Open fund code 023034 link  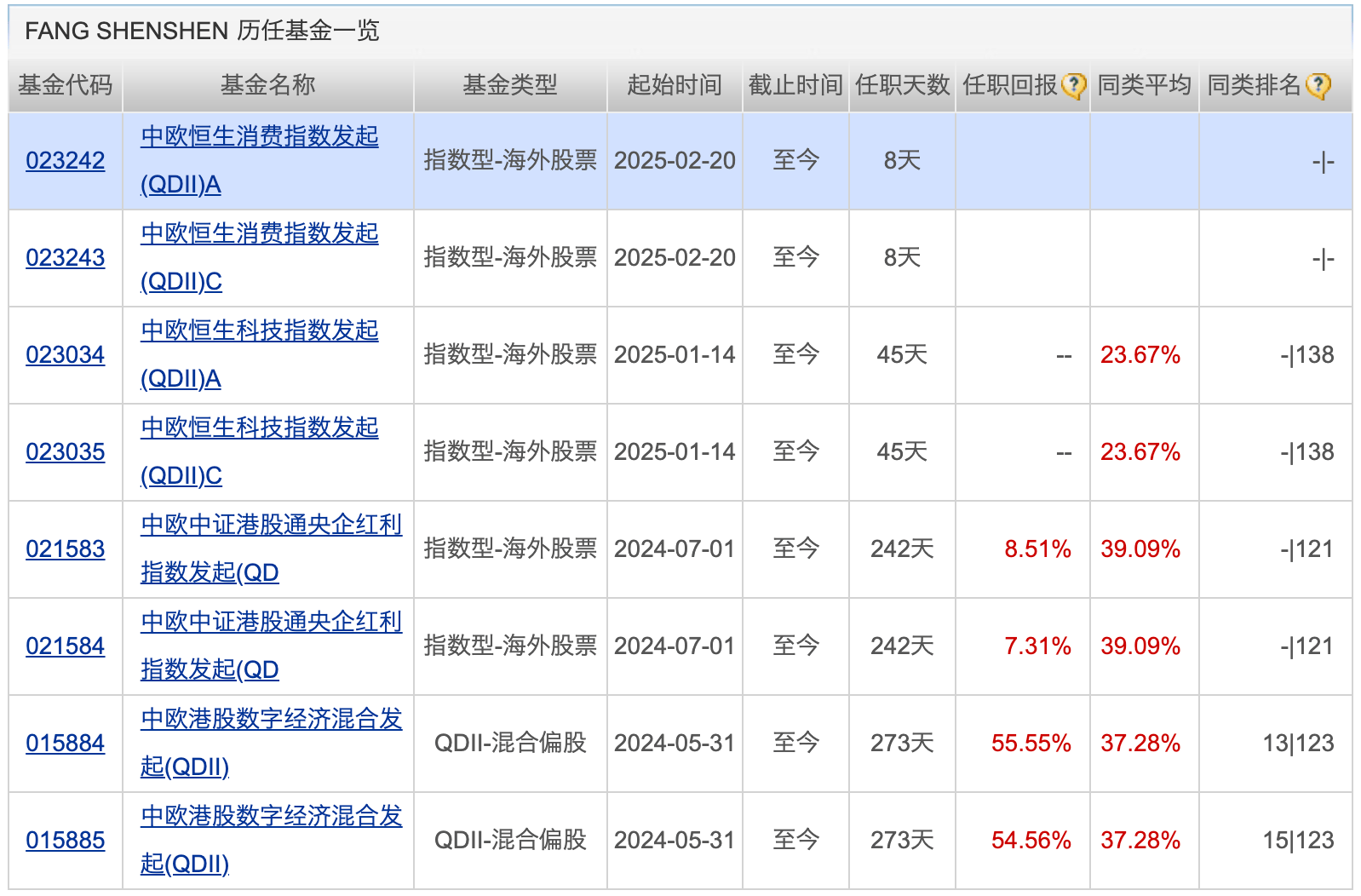point(66,354)
